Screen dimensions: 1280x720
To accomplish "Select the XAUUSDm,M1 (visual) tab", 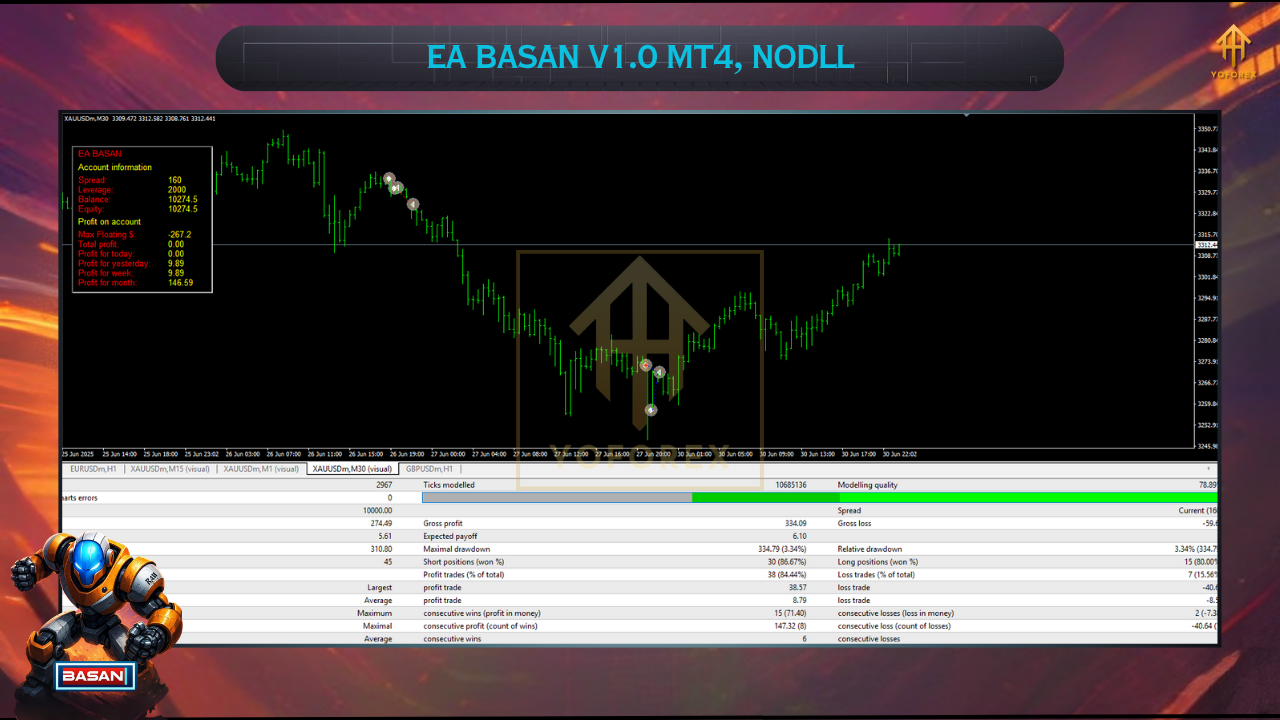I will pos(261,468).
